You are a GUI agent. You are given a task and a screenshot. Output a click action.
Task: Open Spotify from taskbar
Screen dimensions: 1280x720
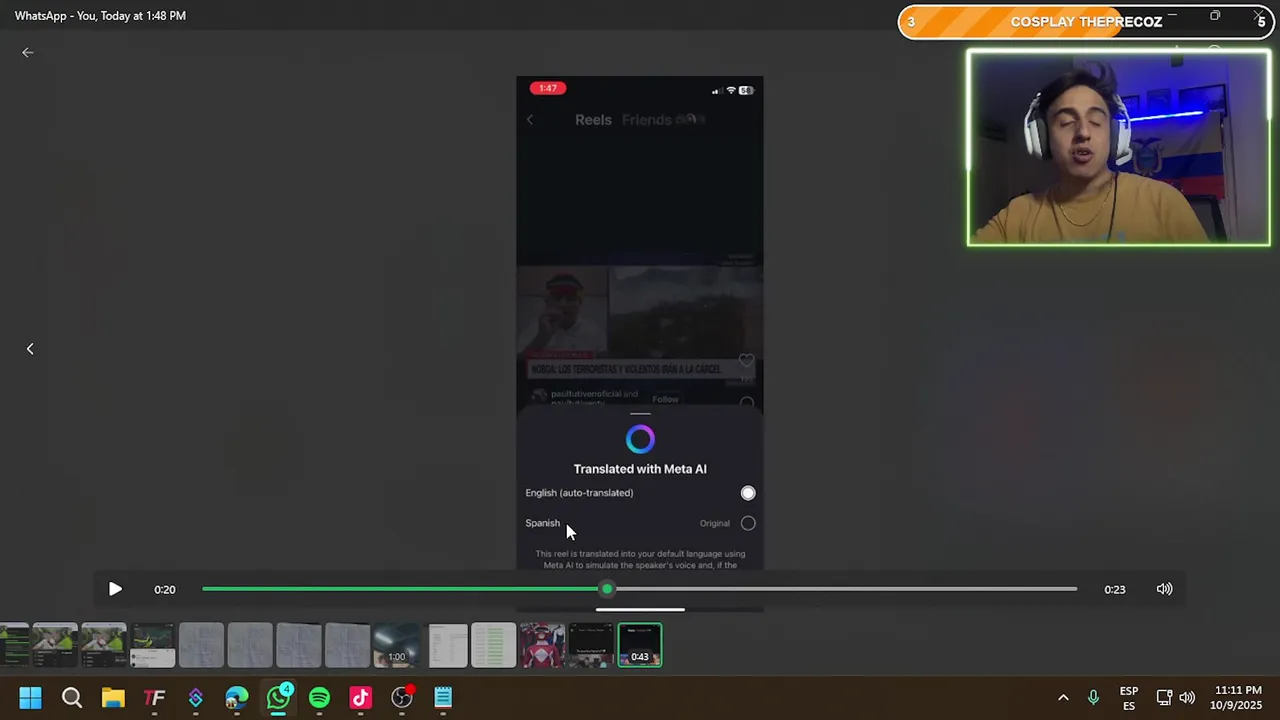(319, 698)
